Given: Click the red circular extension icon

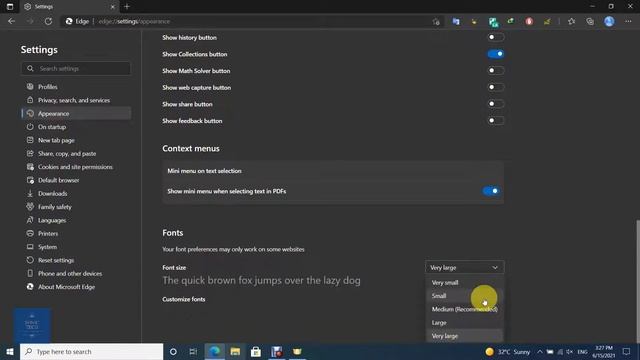Looking at the screenshot, I should pos(529,21).
